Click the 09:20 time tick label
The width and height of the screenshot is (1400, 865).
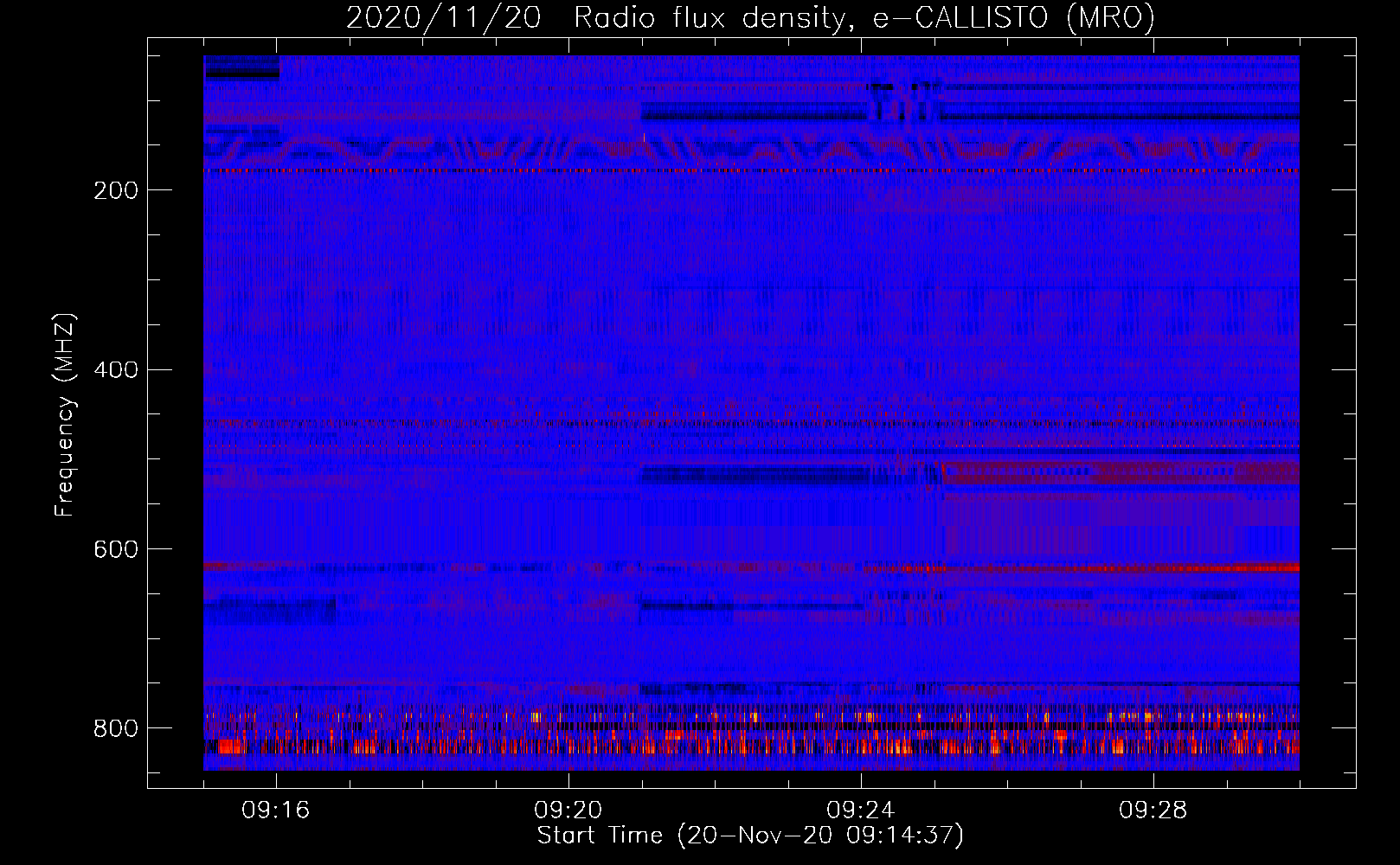point(568,811)
